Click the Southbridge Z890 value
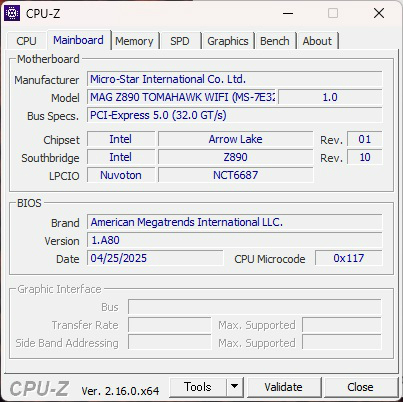Image resolution: width=403 pixels, height=402 pixels. [x=236, y=157]
